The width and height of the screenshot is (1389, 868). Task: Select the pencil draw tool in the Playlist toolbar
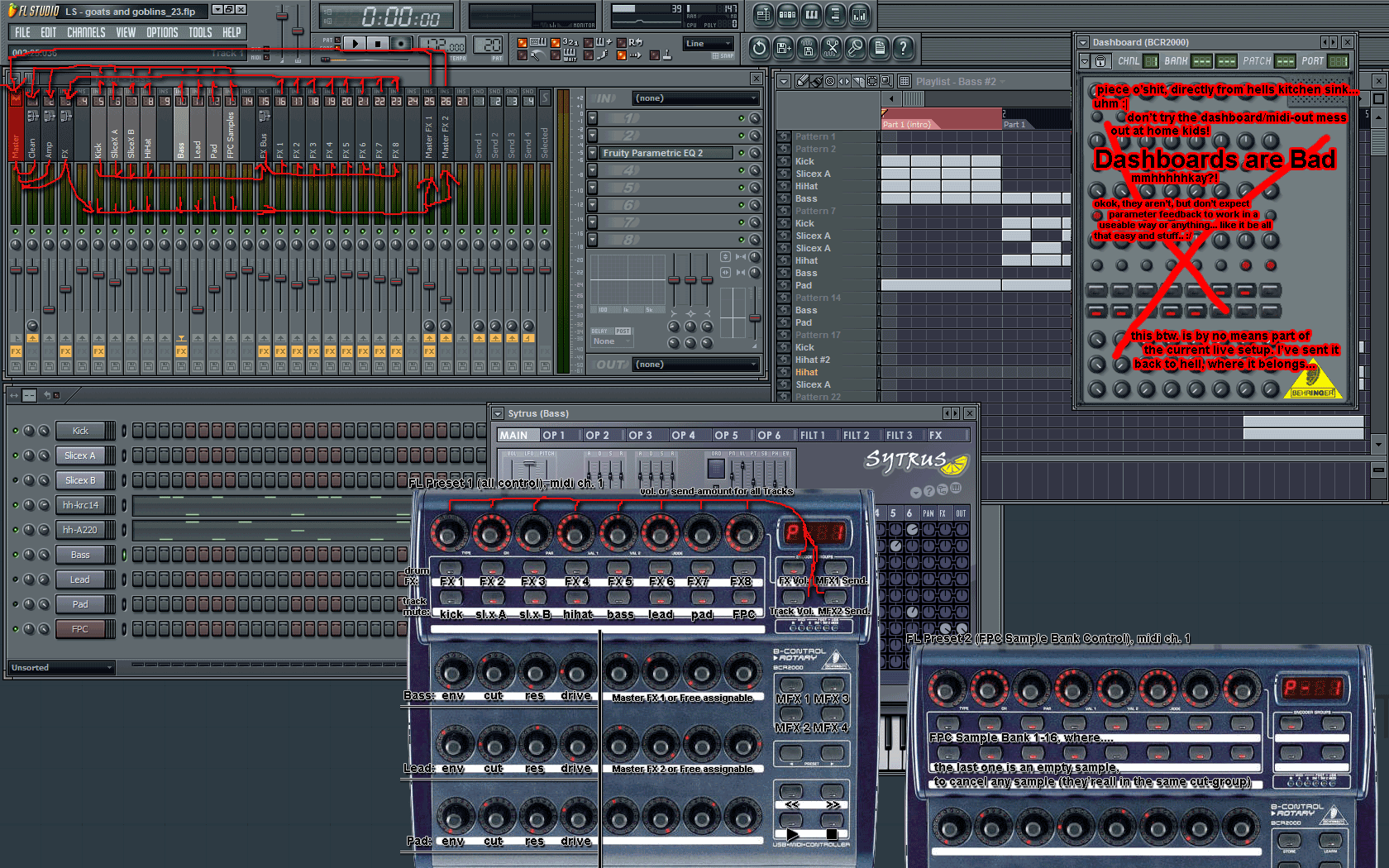point(802,81)
